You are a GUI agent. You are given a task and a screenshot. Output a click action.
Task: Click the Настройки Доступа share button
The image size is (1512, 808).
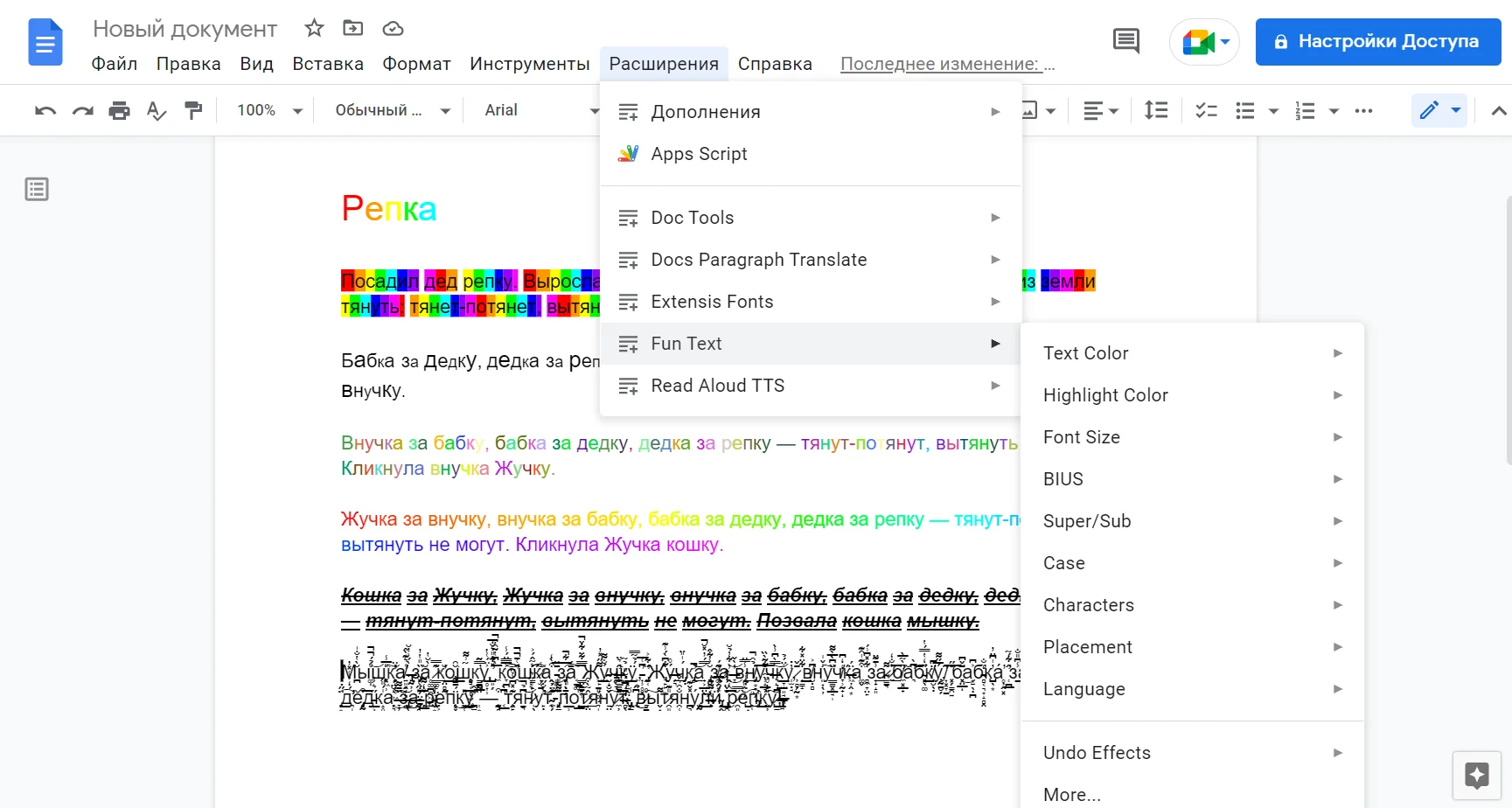tap(1377, 41)
